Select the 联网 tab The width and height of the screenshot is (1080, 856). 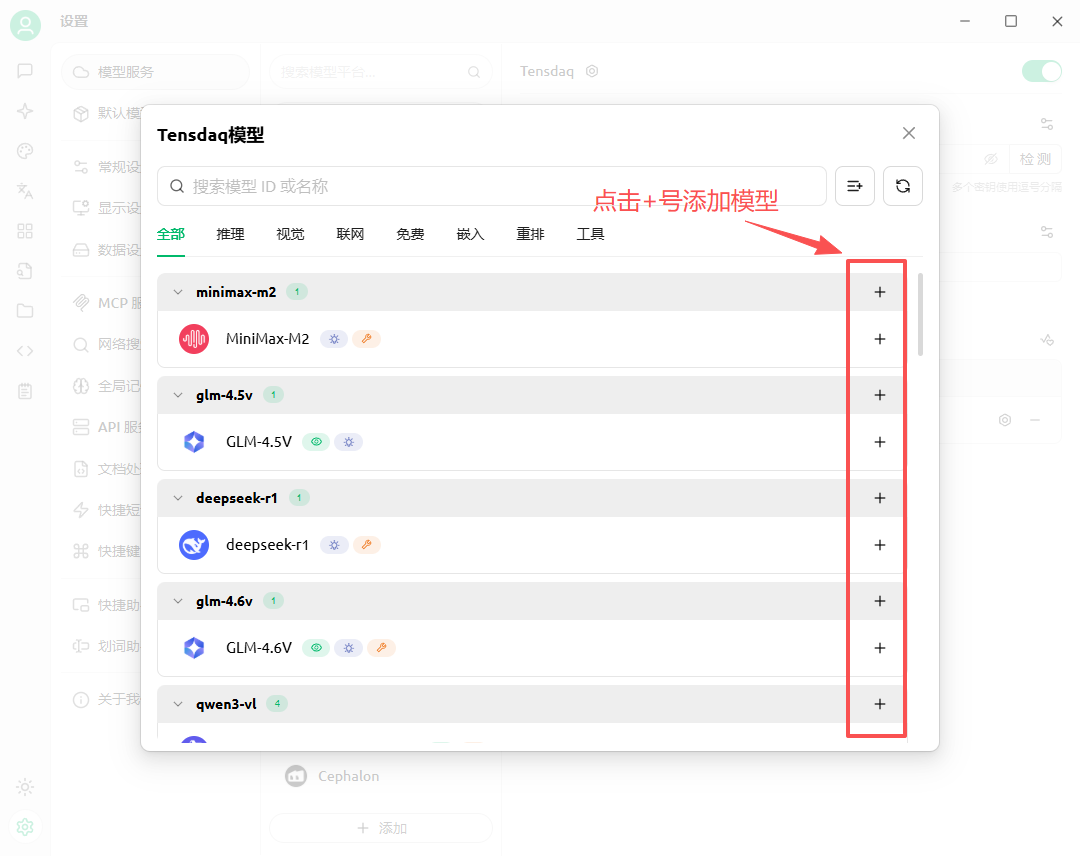[350, 234]
